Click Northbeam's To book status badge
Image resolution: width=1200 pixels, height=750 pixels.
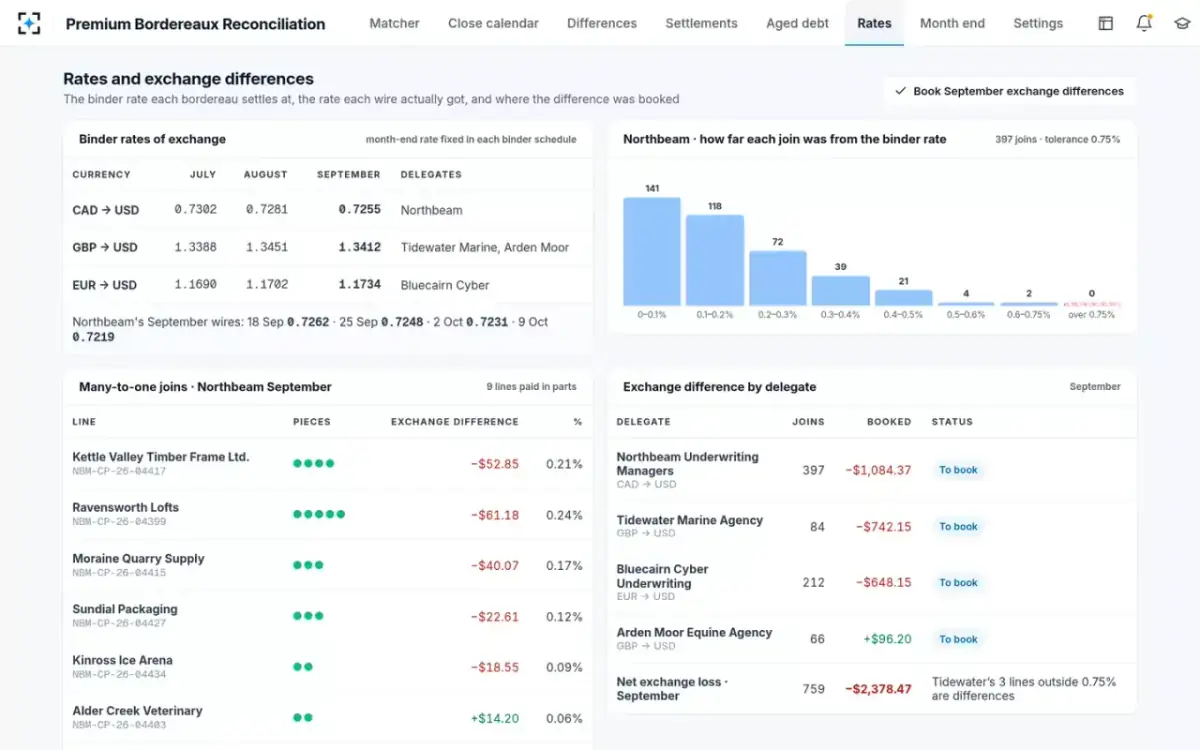(x=958, y=470)
